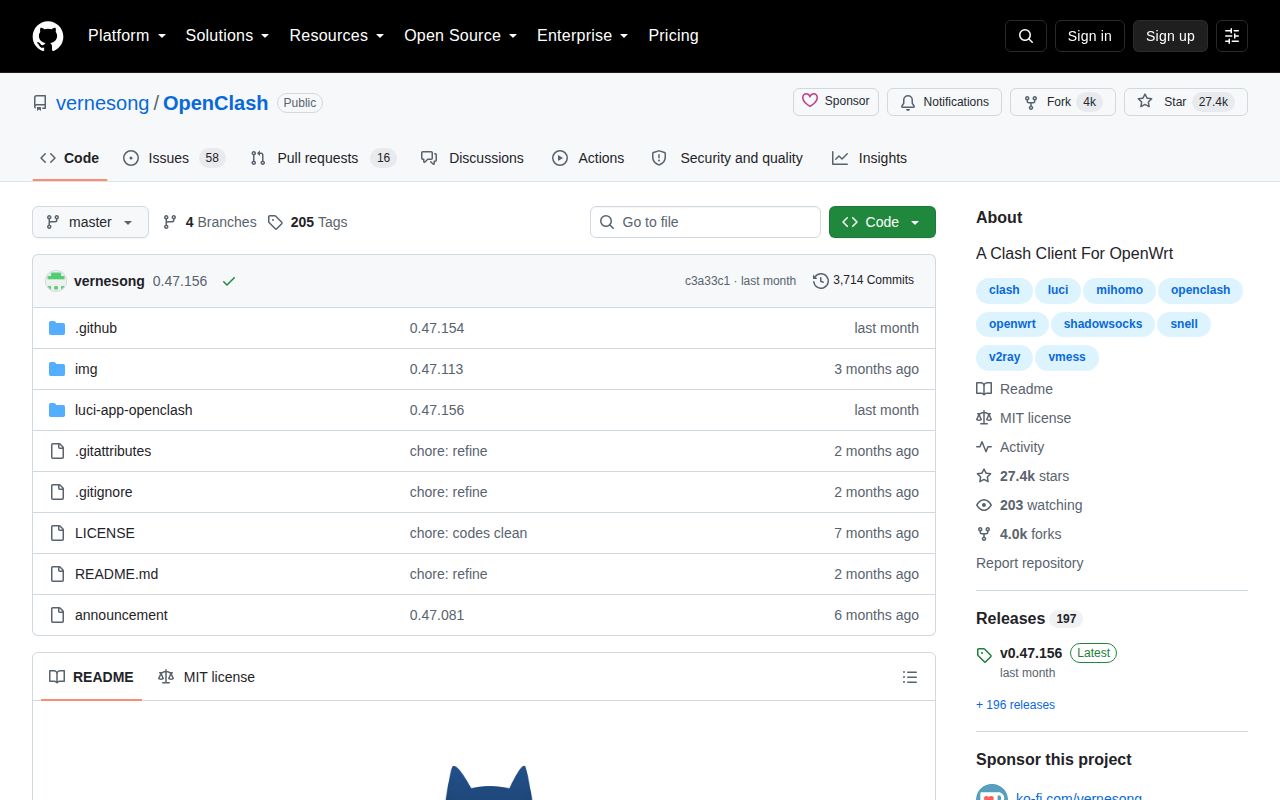Select the watching eye icon
The width and height of the screenshot is (1280, 800).
click(x=984, y=505)
